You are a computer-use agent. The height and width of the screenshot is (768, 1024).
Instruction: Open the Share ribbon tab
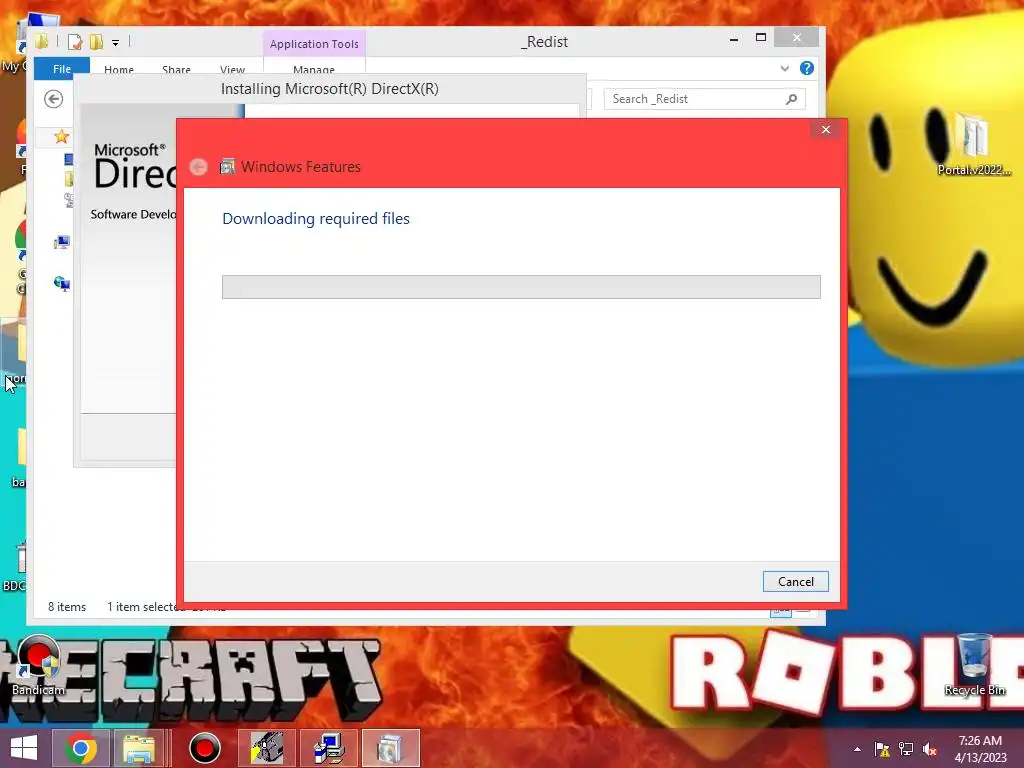(176, 69)
